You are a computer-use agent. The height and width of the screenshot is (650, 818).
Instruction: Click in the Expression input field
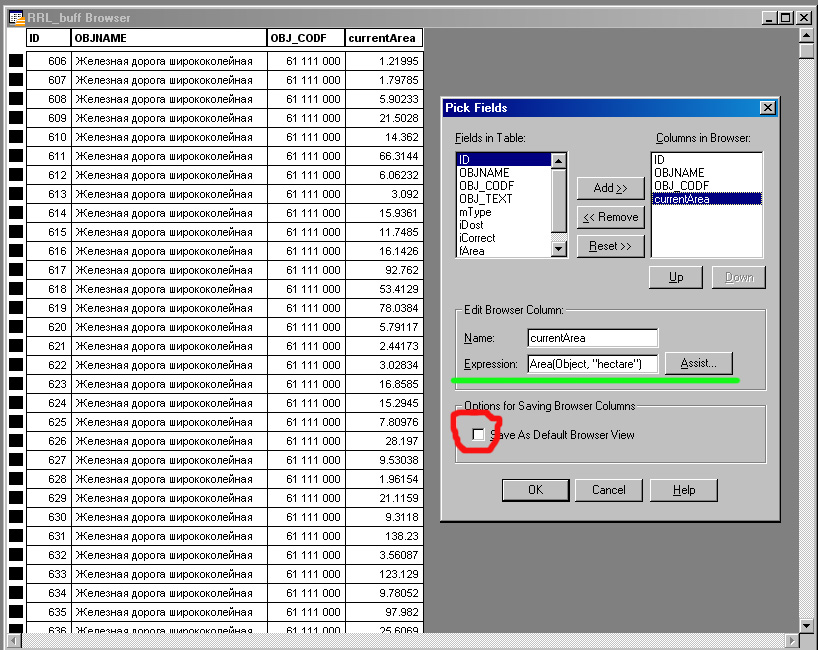pyautogui.click(x=593, y=364)
